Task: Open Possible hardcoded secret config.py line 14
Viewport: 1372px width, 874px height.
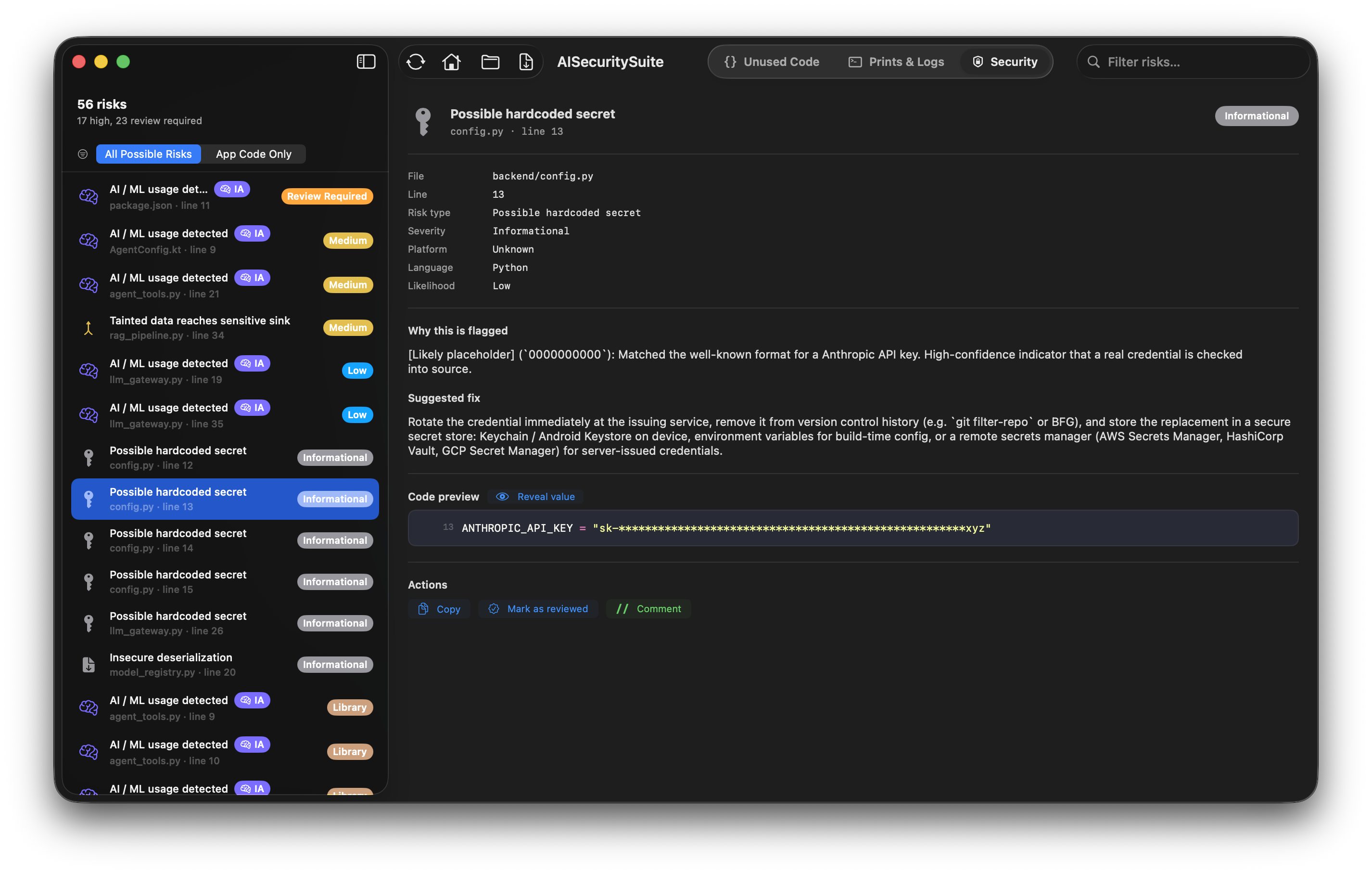Action: click(x=225, y=540)
